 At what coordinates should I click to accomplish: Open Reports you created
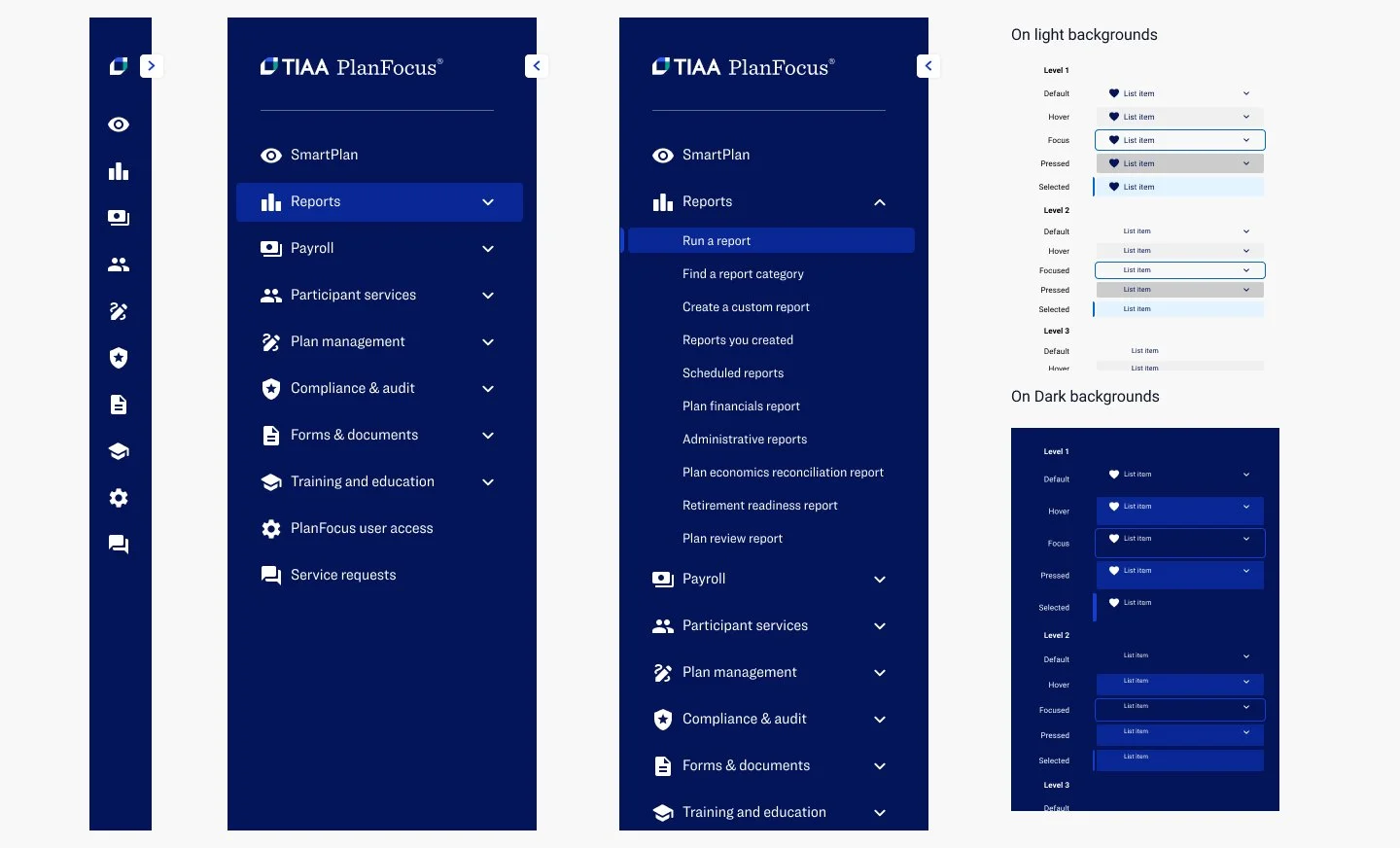(x=738, y=340)
